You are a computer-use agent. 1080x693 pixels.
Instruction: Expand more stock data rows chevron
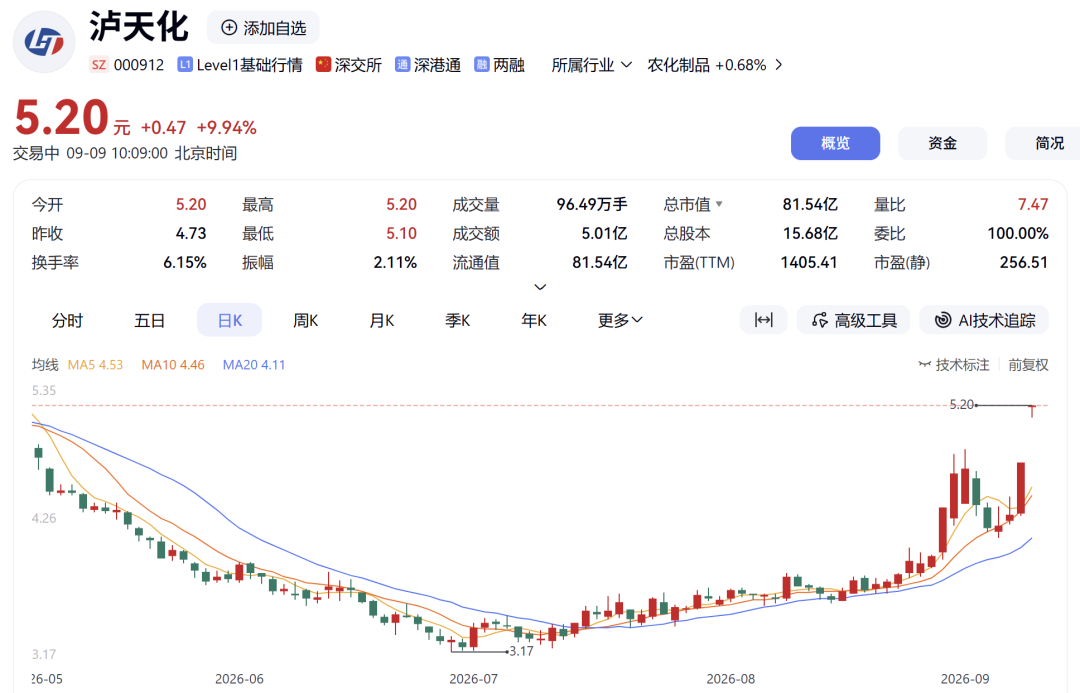click(x=541, y=287)
